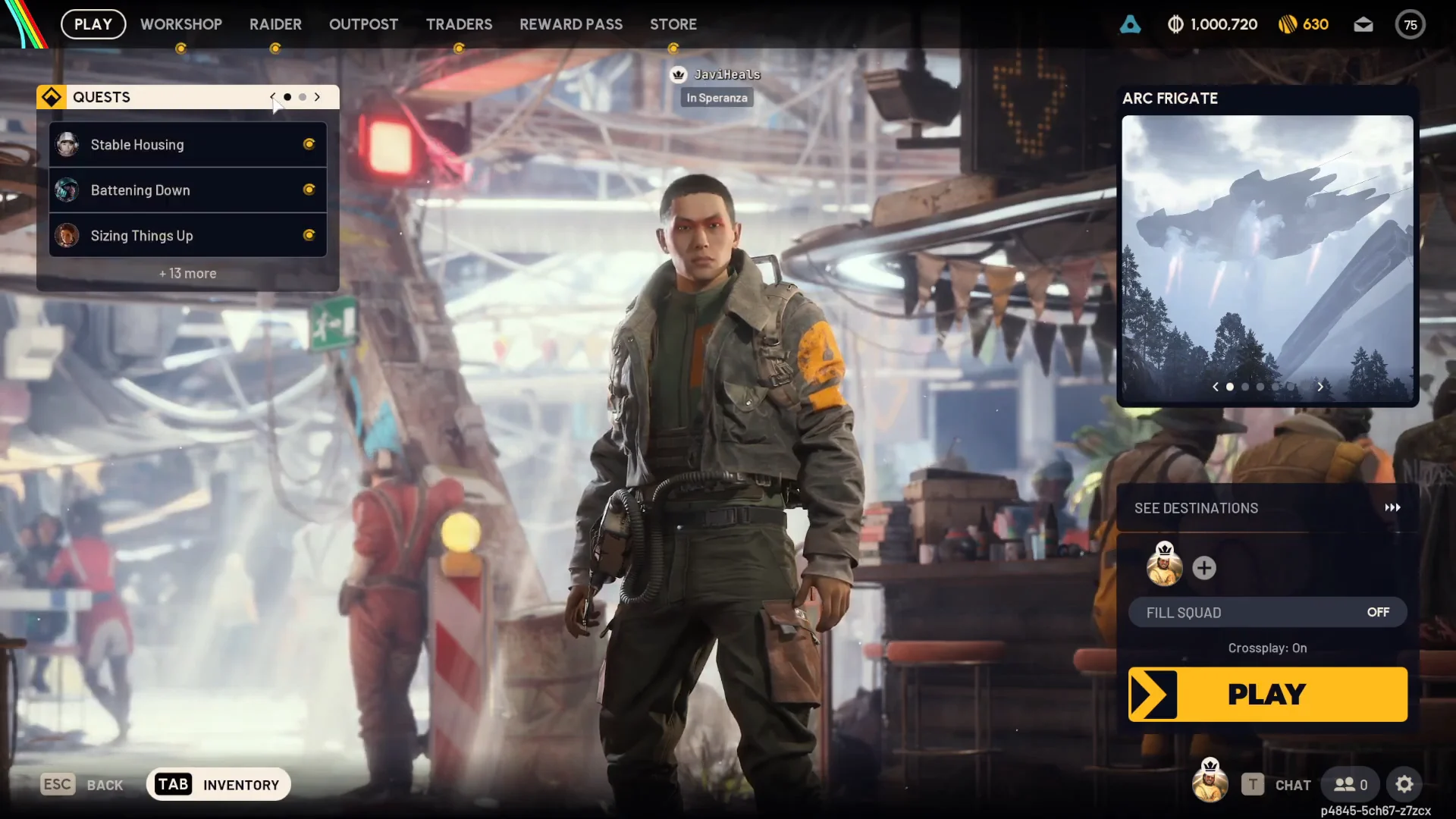Screen dimensions: 1456x819
Task: Click the crown icon next to JaviHeals
Action: click(679, 74)
